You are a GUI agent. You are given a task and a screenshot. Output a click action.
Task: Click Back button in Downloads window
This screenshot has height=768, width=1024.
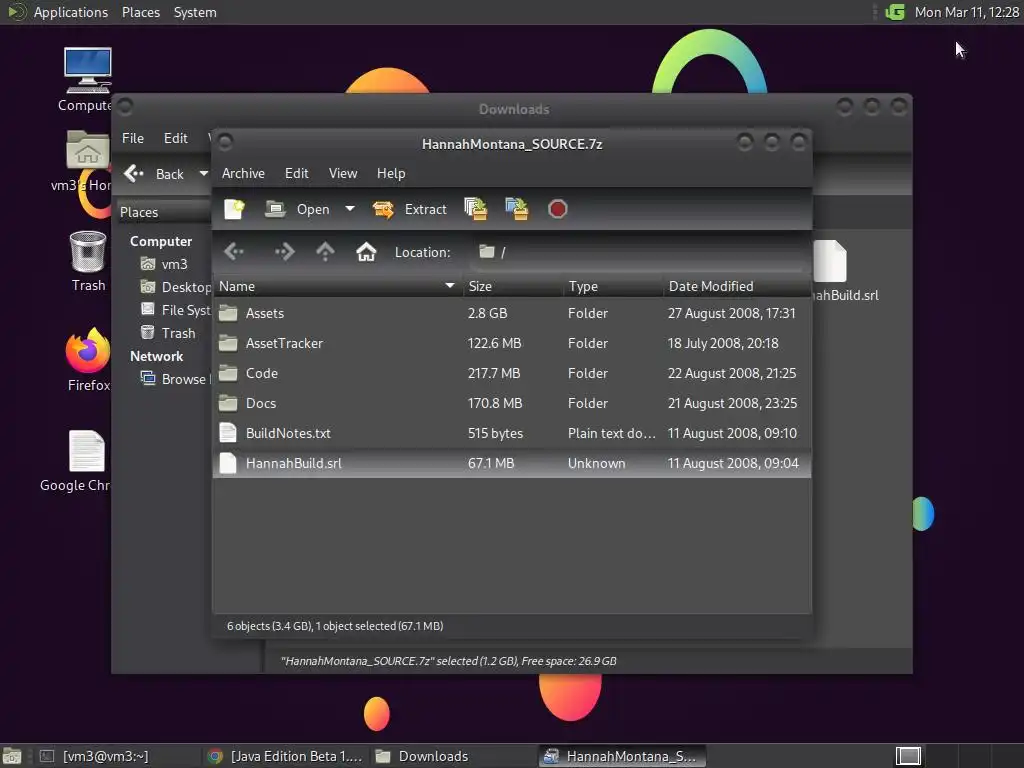(155, 174)
